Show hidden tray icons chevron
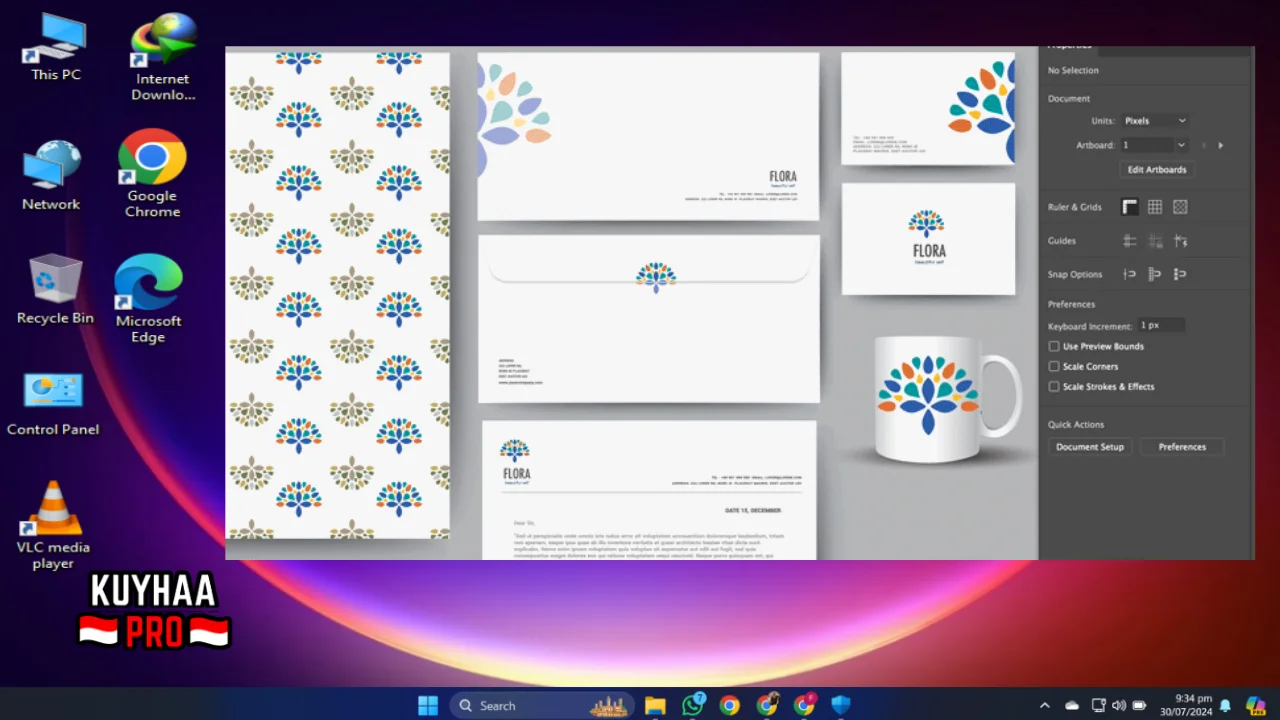 pyautogui.click(x=1044, y=705)
